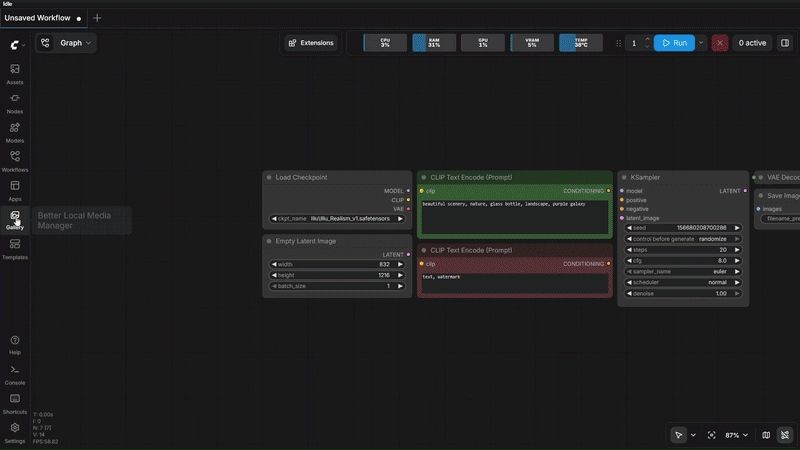Click the seed value field
Screen dimensions: 800x450
tap(683, 228)
